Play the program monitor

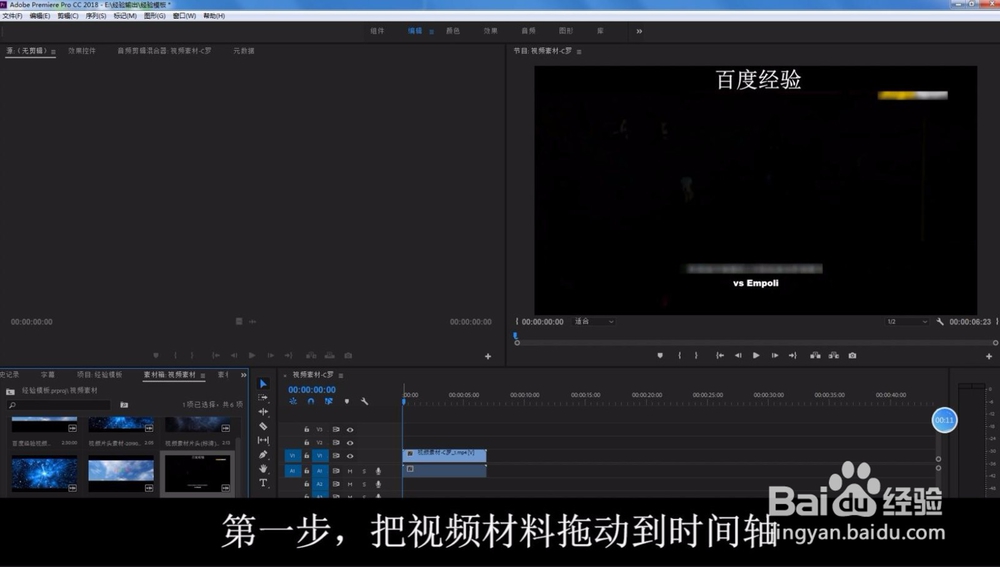pos(756,356)
